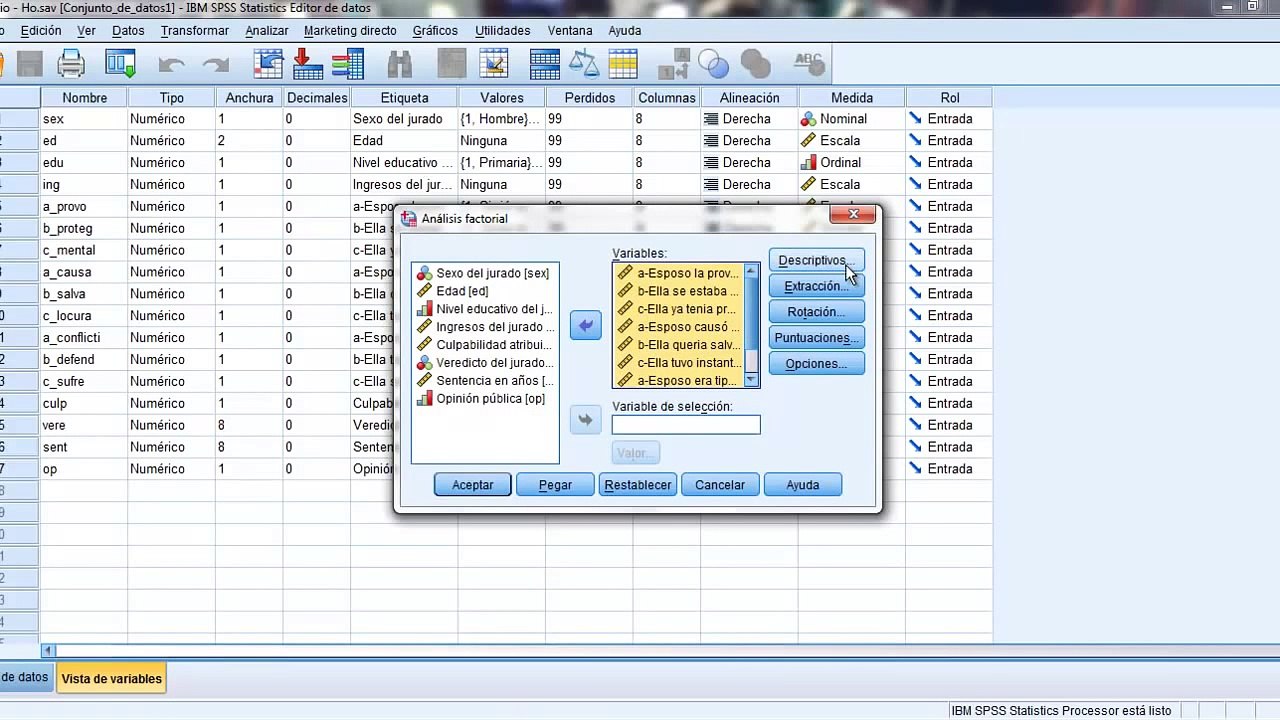The image size is (1280, 720).
Task: Click the blue left arrow move-variable button
Action: click(586, 325)
